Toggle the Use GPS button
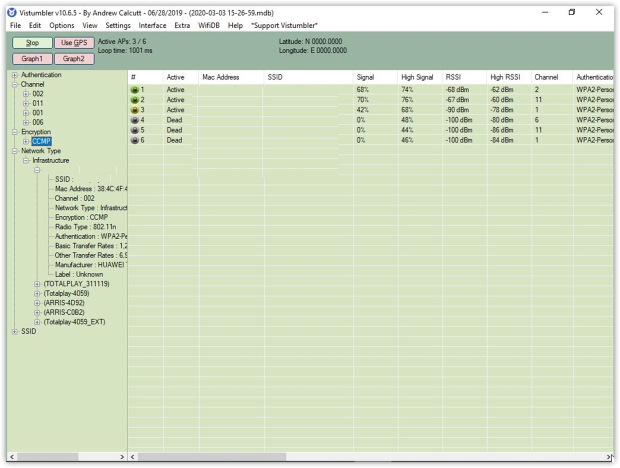The image size is (620, 468). coord(74,43)
